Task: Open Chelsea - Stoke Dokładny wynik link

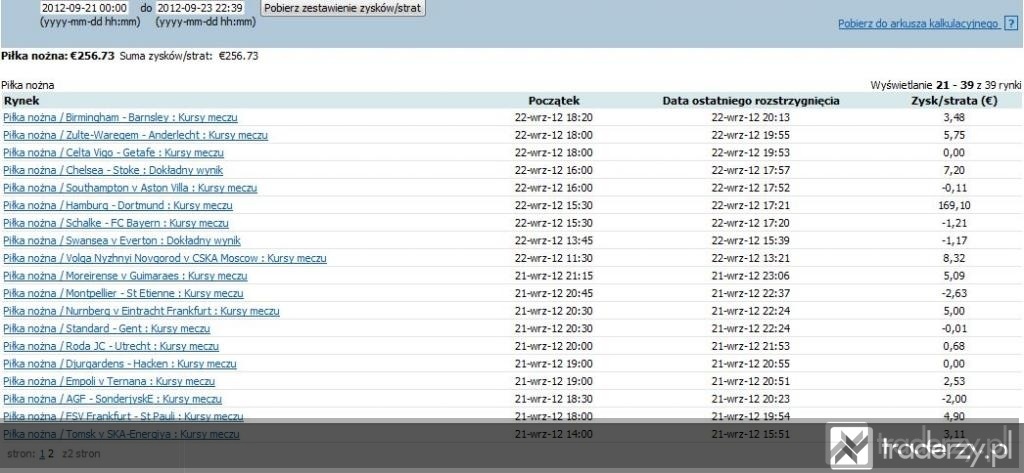Action: 113,171
